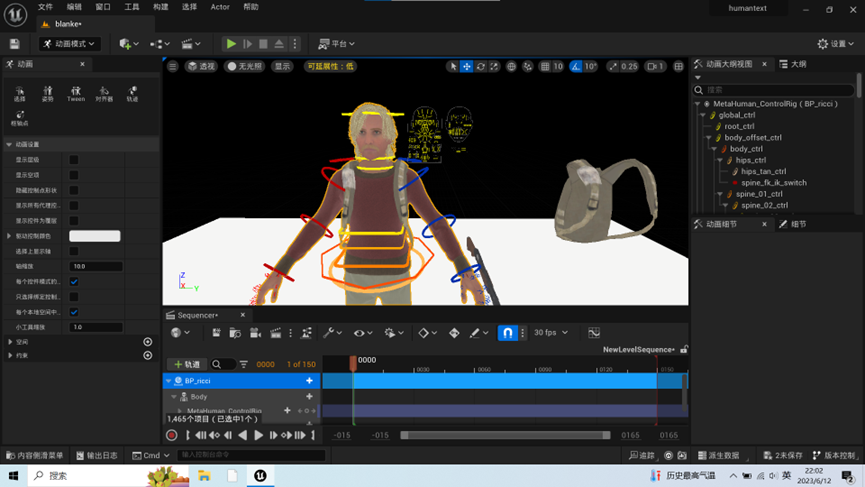Select the rotate gizmo tool in the viewport
The height and width of the screenshot is (487, 865).
pos(481,67)
